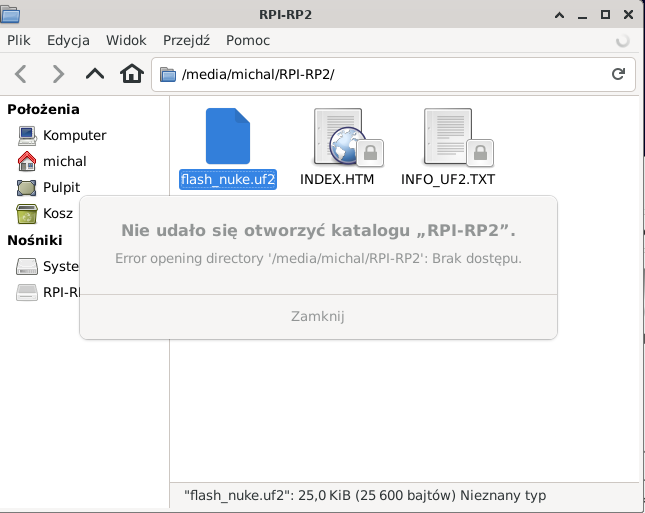
Task: Reload folder with refresh icon
Action: click(x=618, y=74)
